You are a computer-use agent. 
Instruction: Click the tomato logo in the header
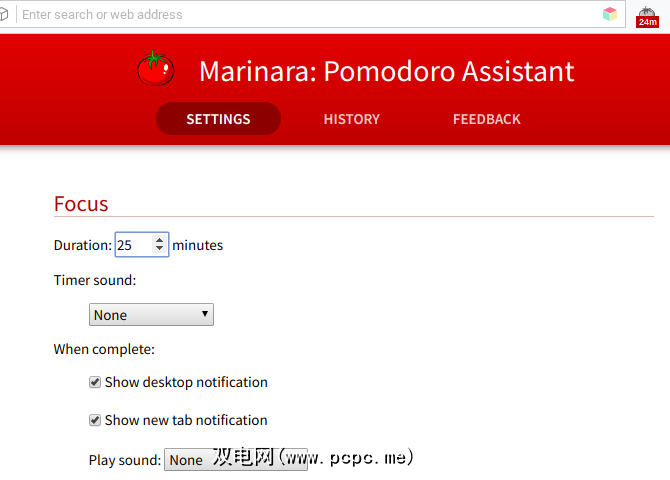(x=155, y=68)
